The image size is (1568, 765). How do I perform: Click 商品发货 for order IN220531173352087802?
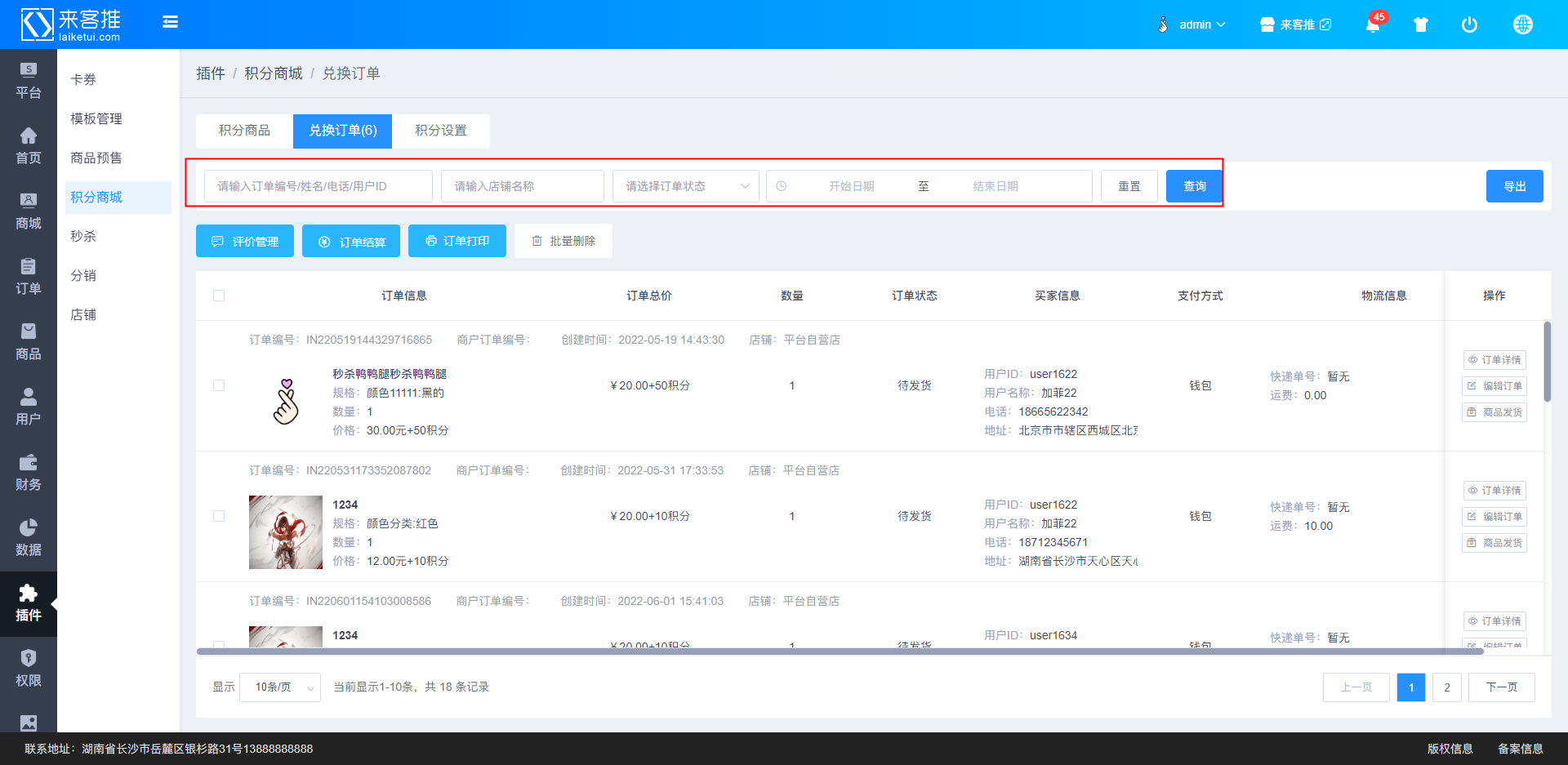click(x=1494, y=543)
